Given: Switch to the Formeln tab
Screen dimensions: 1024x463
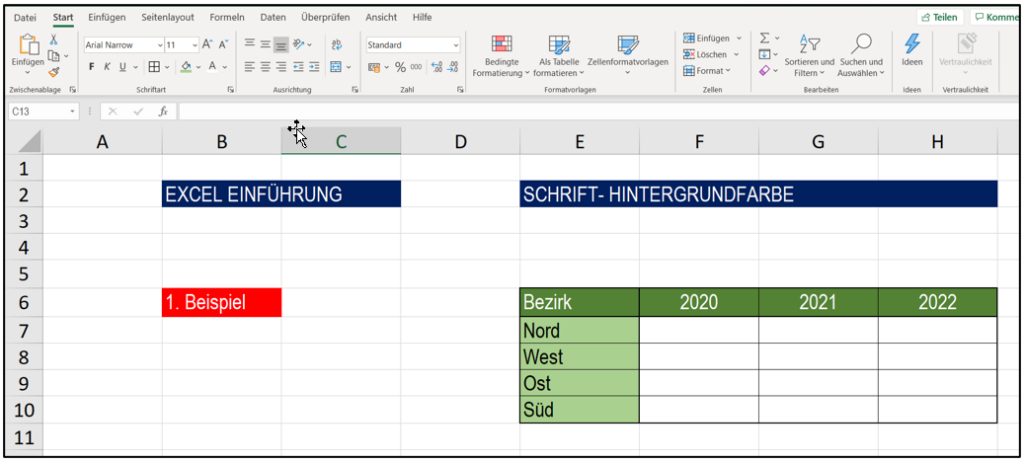Looking at the screenshot, I should 229,18.
